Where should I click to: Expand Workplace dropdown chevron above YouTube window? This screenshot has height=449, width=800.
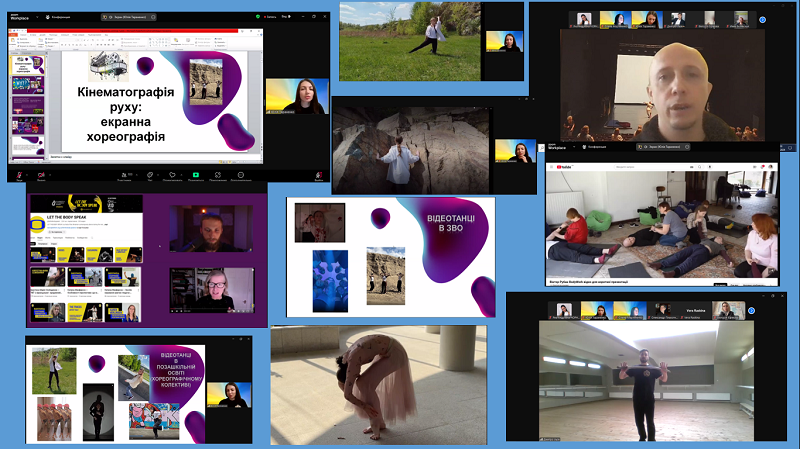point(574,147)
